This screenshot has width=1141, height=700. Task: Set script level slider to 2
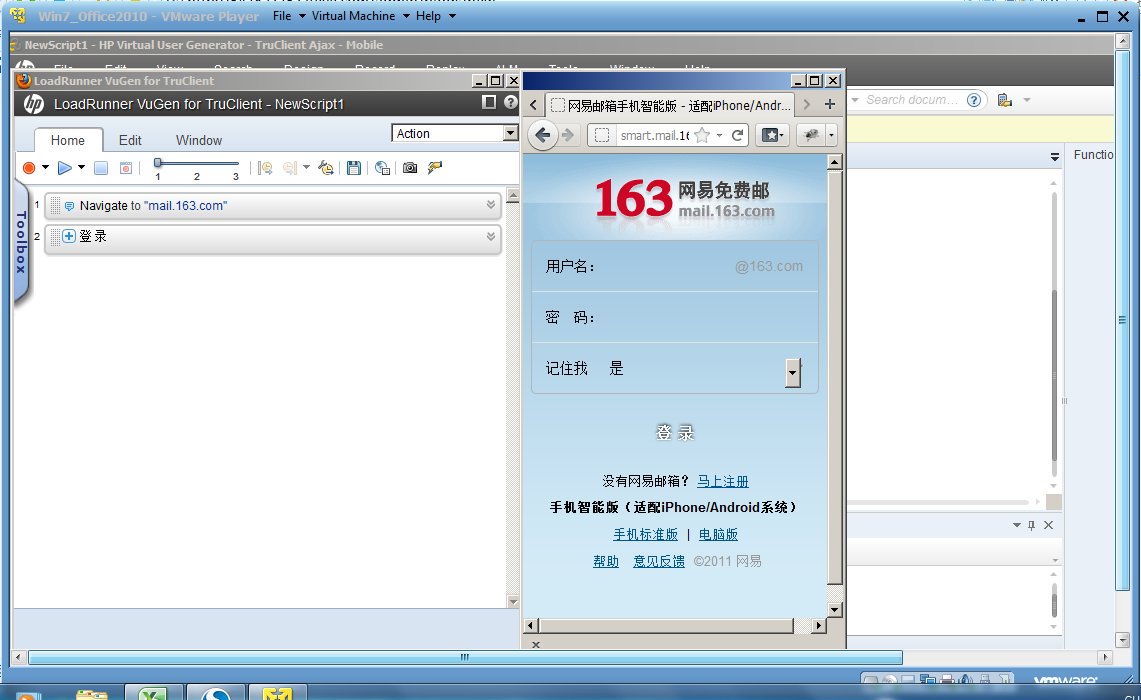196,176
